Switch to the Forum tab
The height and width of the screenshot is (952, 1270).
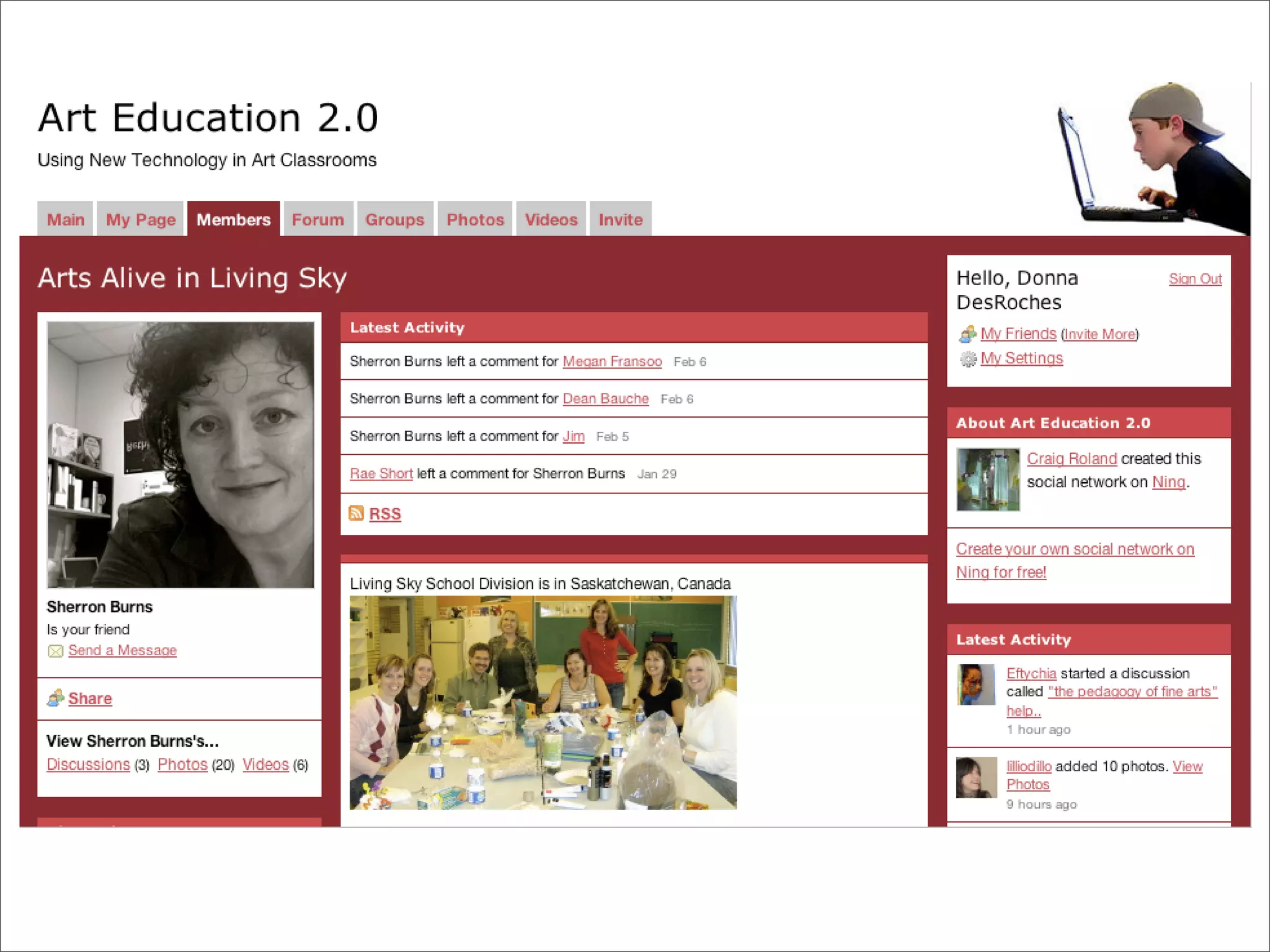point(317,219)
